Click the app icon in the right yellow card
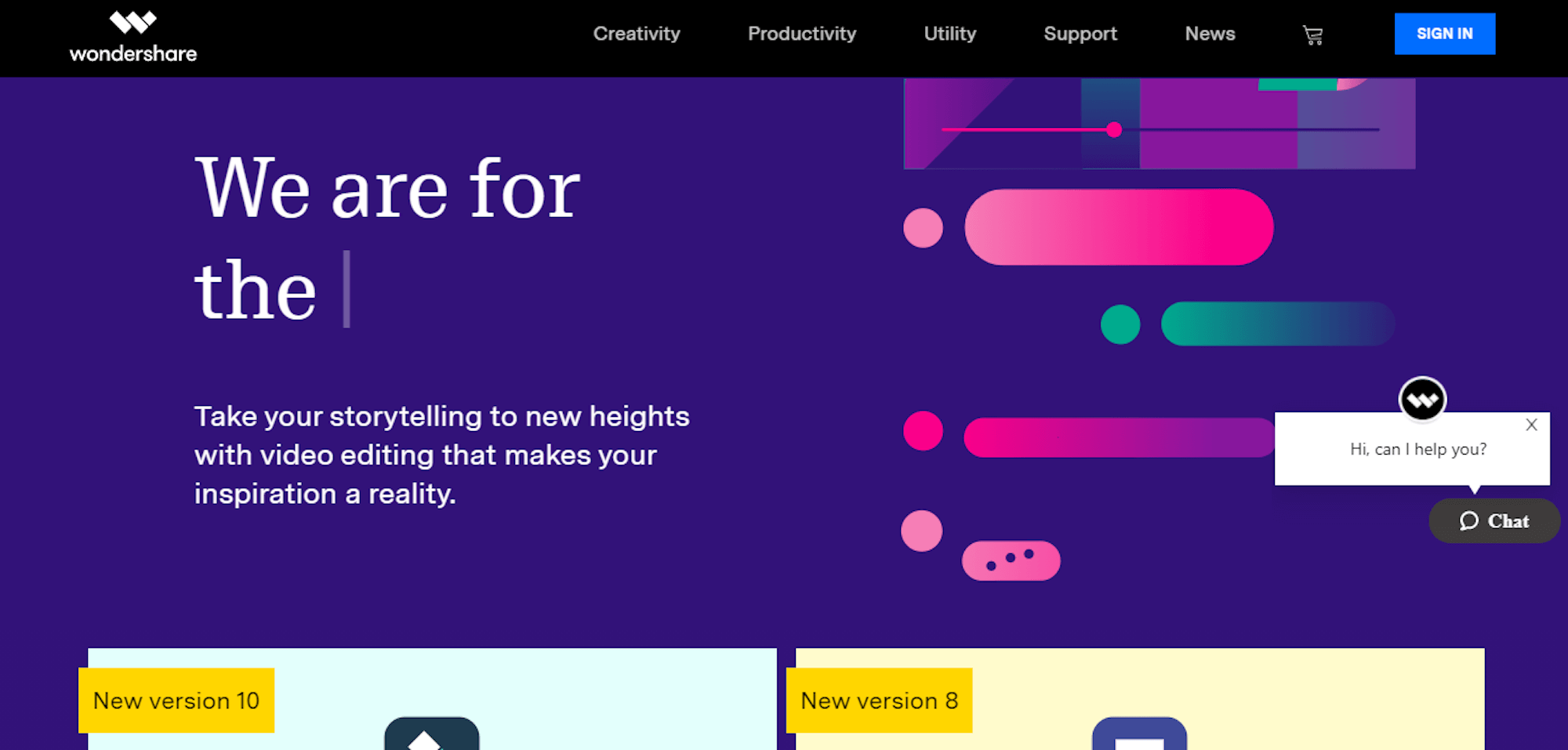 click(1139, 734)
